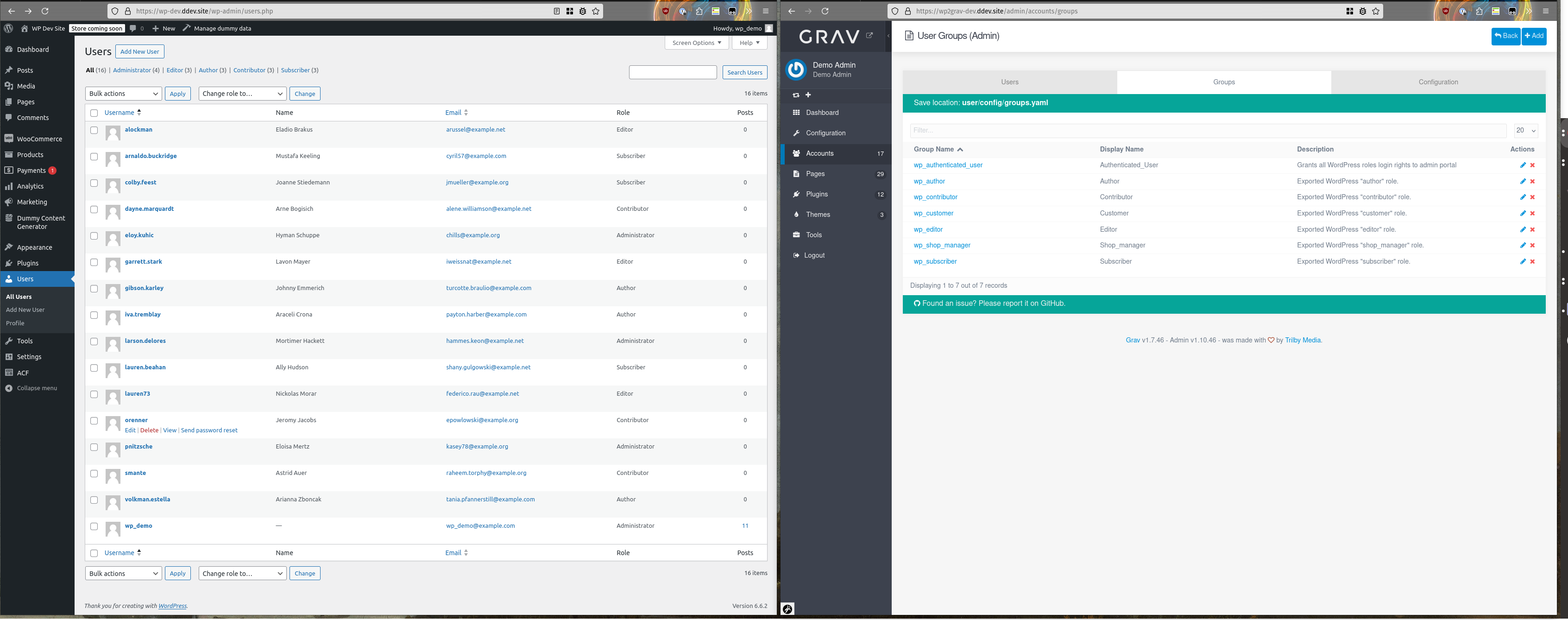This screenshot has height=620, width=1568.
Task: Switch to the Groups tab in Grav User Groups
Action: (1224, 81)
